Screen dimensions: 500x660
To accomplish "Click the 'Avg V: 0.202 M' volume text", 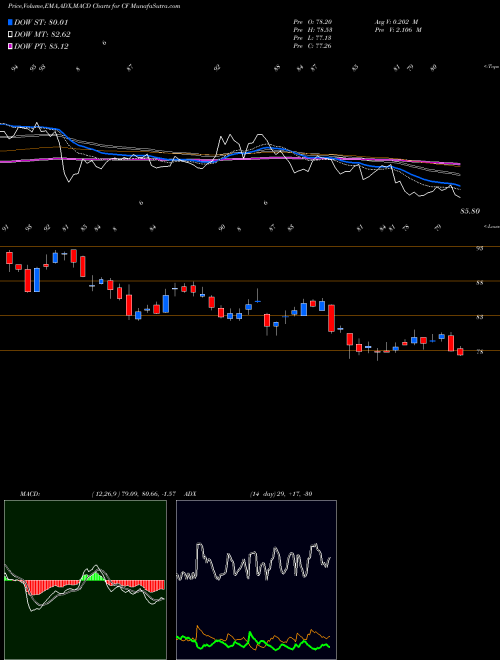I will tap(397, 22).
